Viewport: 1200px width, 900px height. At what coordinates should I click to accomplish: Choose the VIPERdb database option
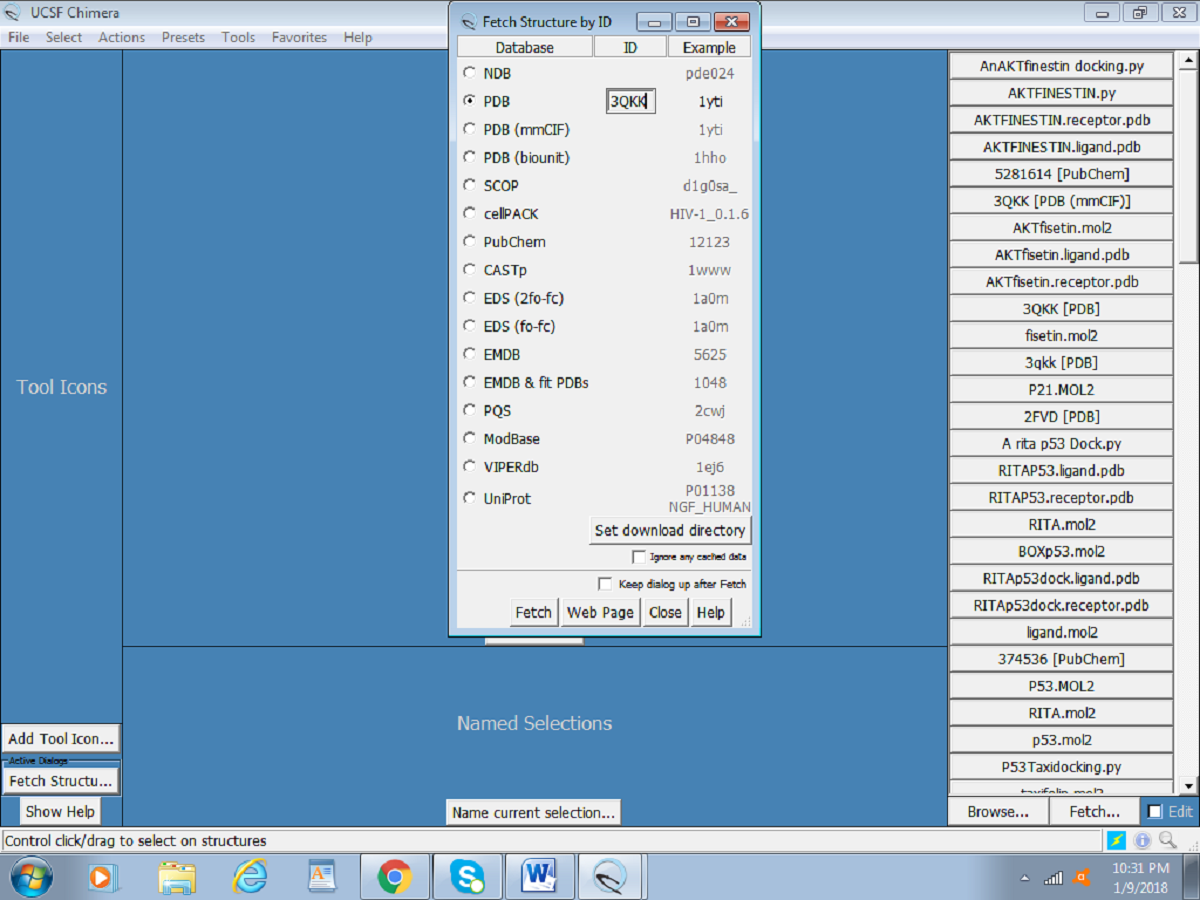tap(469, 466)
